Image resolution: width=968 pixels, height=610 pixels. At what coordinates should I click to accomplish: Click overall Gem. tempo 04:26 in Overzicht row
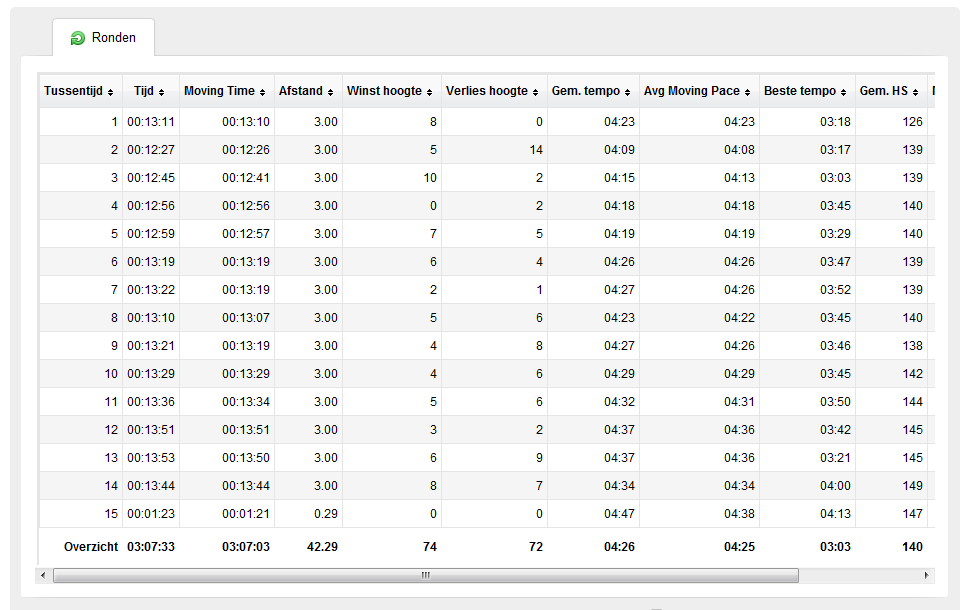coord(619,546)
